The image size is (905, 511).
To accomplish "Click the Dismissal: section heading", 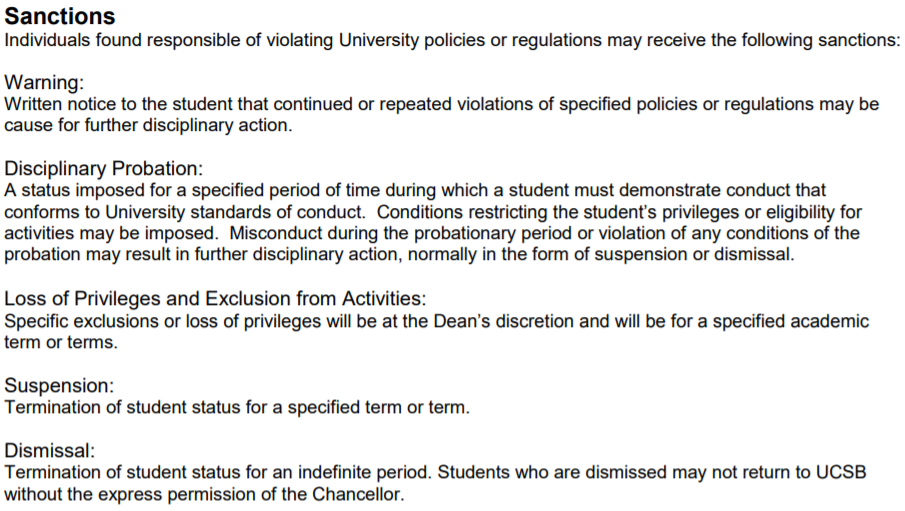I will (x=49, y=451).
